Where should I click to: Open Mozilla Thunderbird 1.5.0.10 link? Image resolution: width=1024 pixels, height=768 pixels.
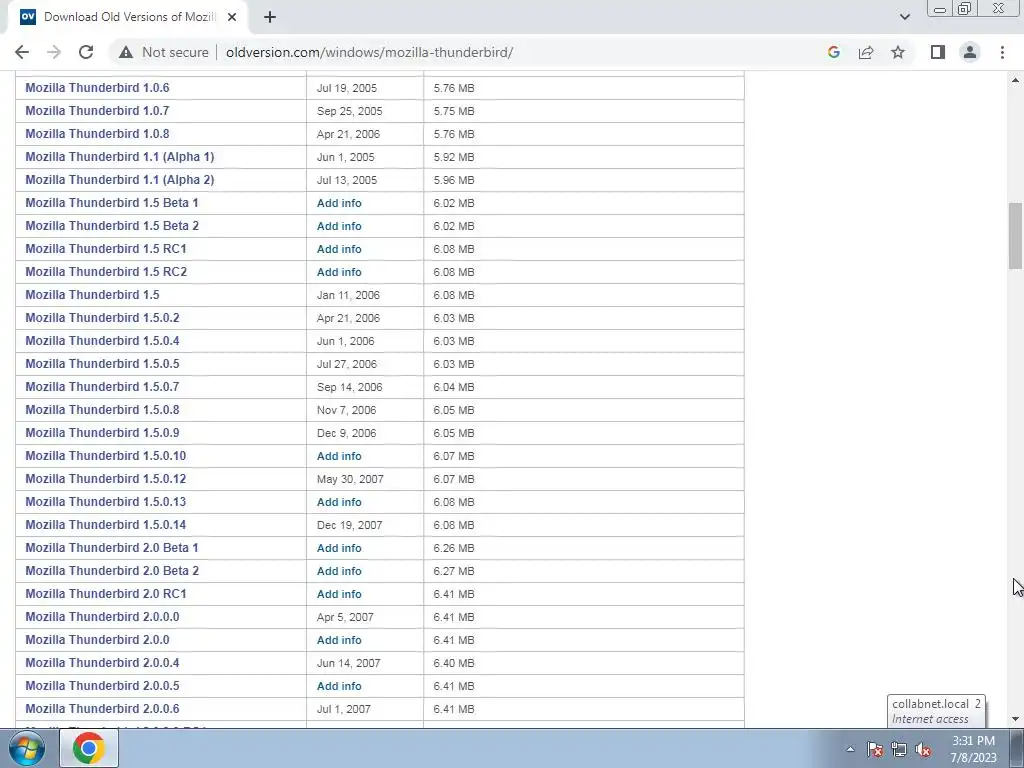click(x=106, y=456)
